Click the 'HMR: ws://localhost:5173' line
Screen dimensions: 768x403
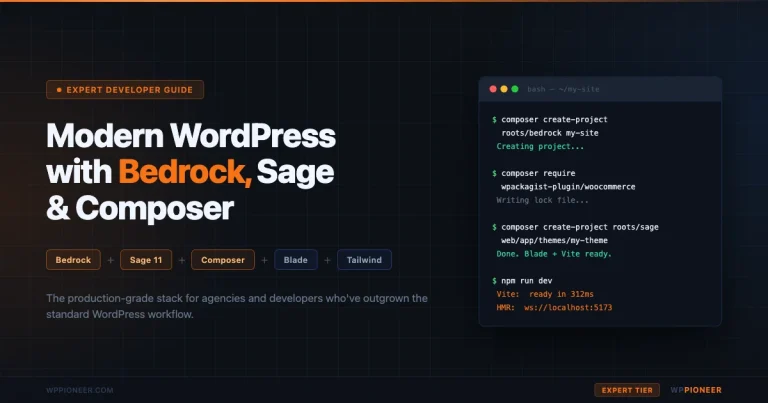[x=554, y=308]
